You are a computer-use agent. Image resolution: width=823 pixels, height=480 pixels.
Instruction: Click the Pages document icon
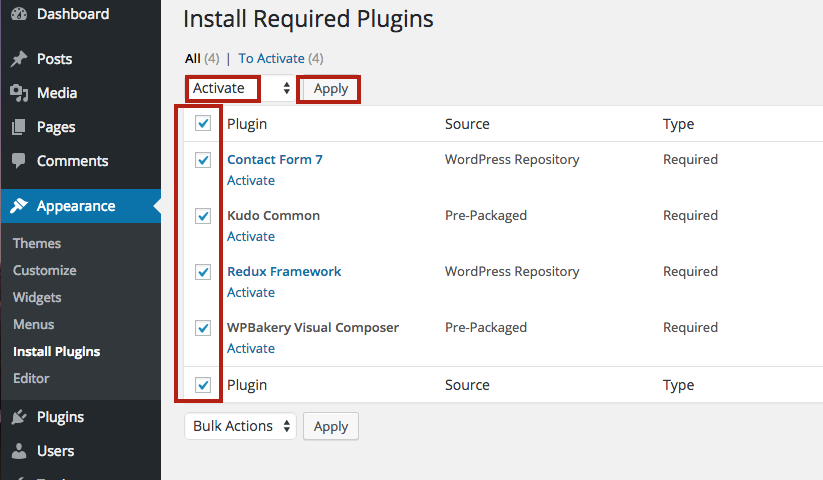pyautogui.click(x=19, y=127)
